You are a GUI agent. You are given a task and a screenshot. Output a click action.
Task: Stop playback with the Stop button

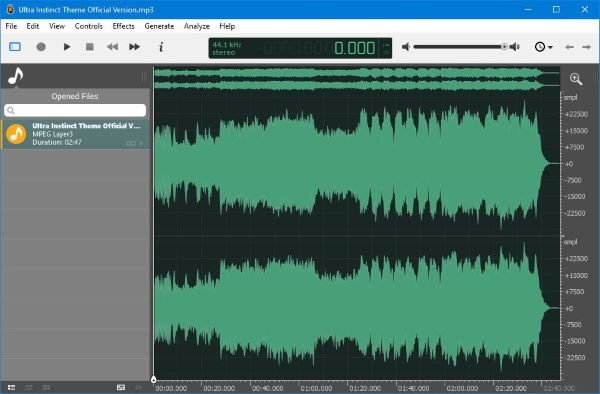tap(90, 47)
